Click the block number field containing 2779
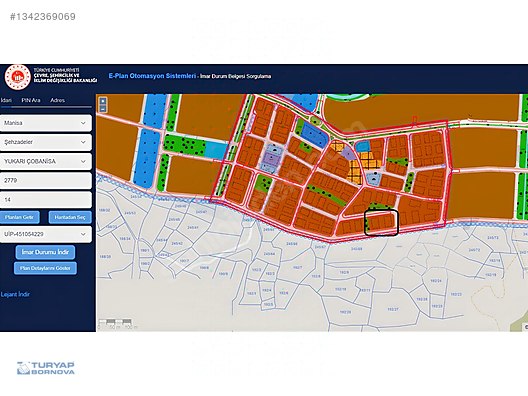 point(46,180)
